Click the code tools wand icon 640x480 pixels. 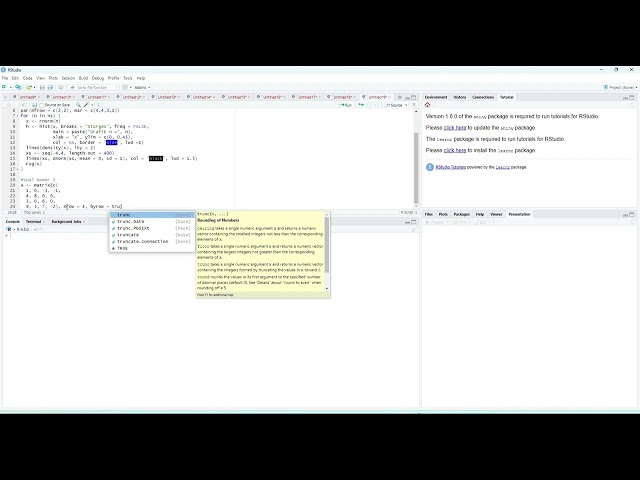tap(86, 105)
